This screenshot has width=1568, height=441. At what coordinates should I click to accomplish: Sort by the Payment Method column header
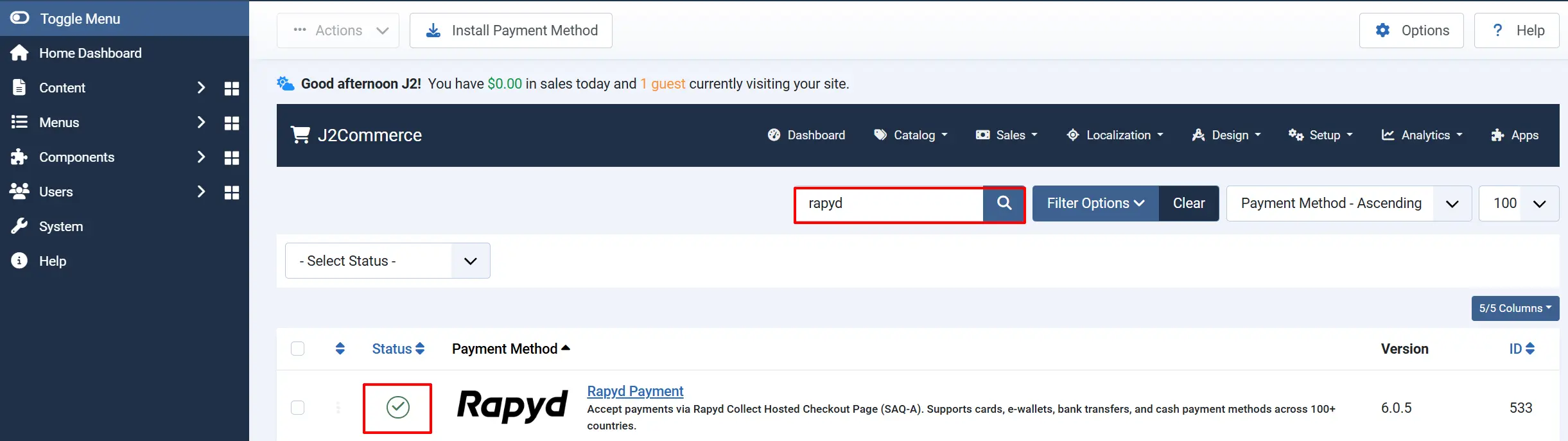(x=510, y=349)
